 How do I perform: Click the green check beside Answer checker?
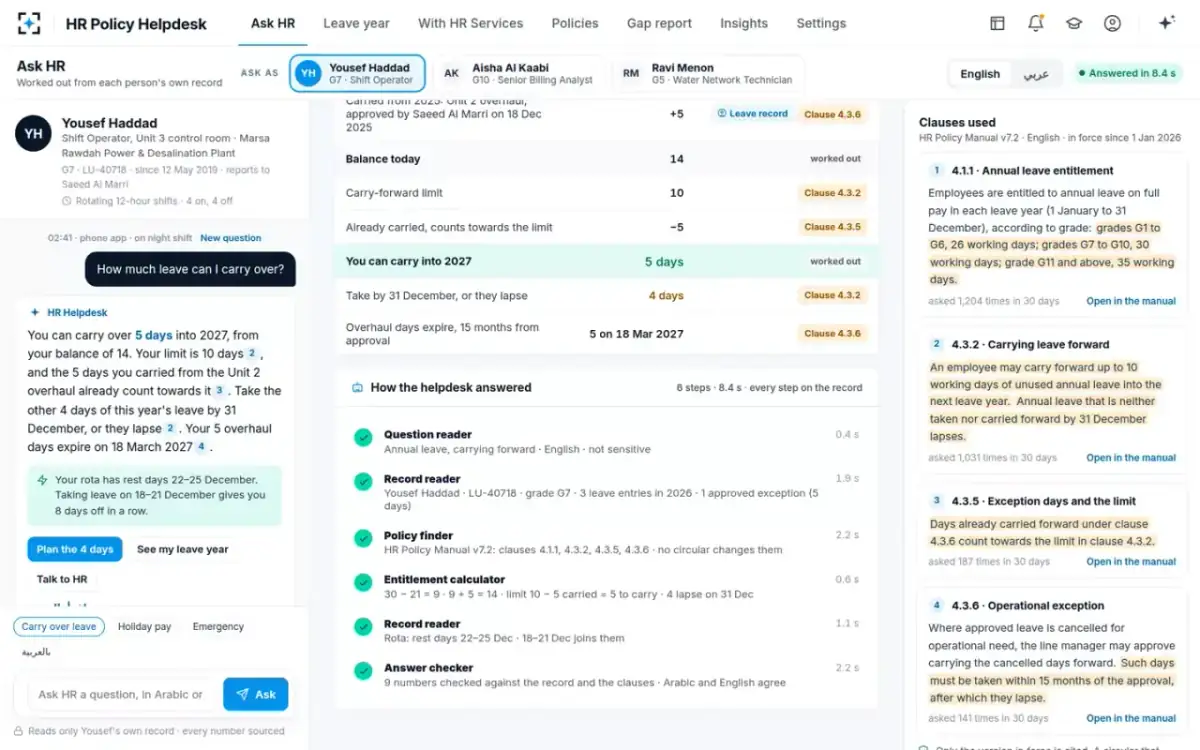(363, 671)
